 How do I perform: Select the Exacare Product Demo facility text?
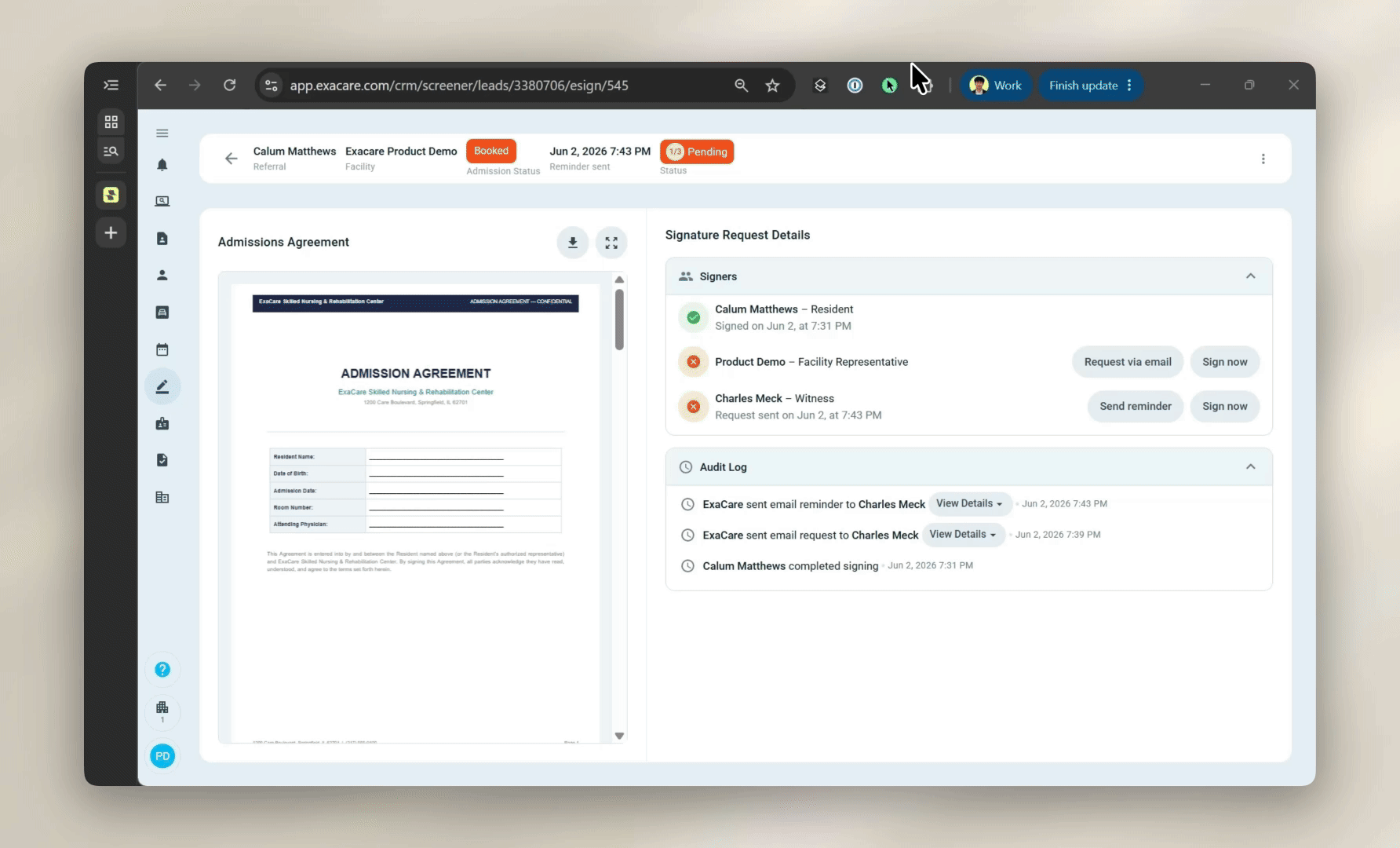(x=401, y=151)
